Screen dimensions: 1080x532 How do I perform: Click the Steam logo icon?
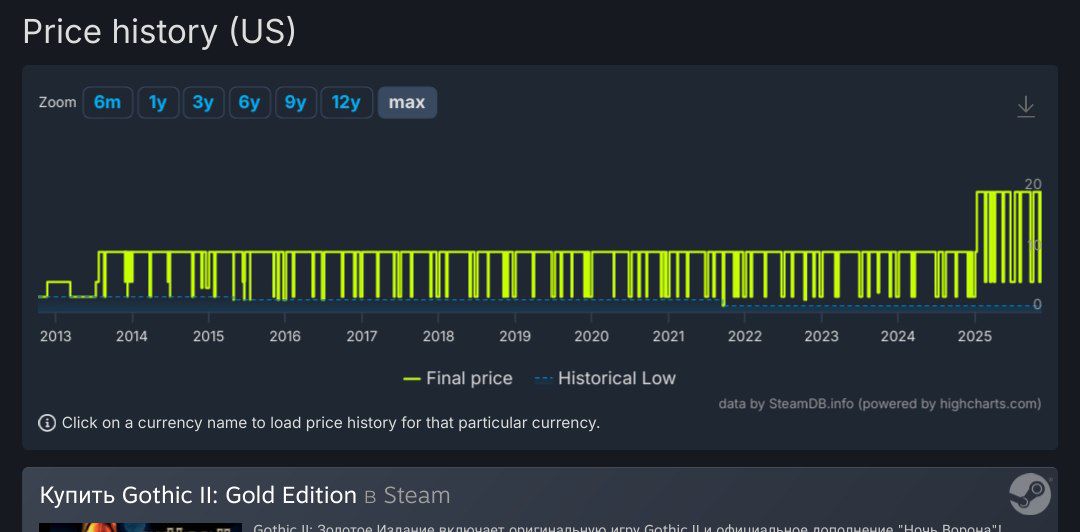pos(1030,494)
